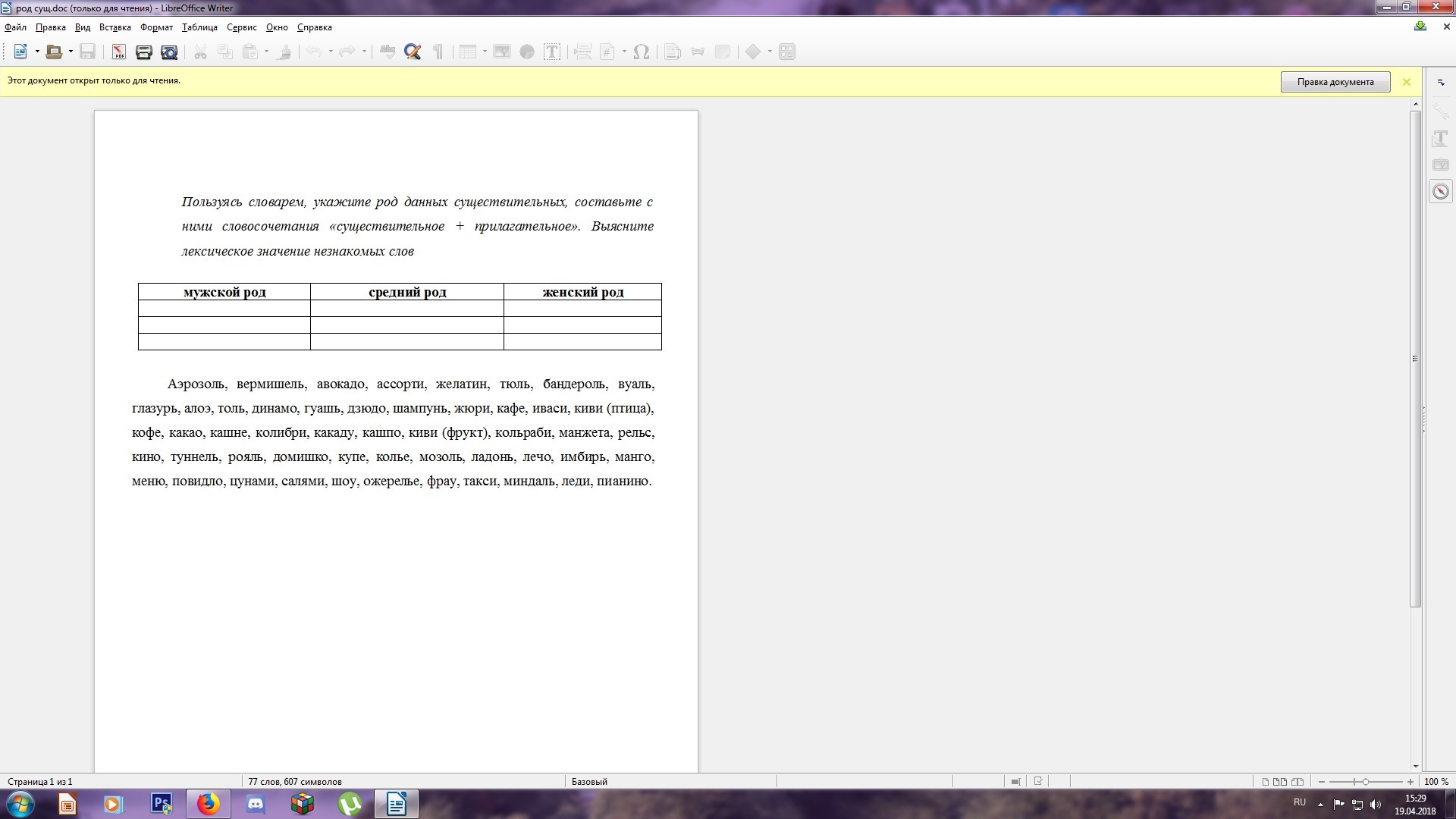This screenshot has width=1456, height=819.
Task: Open the Таблица menu
Action: 199,27
